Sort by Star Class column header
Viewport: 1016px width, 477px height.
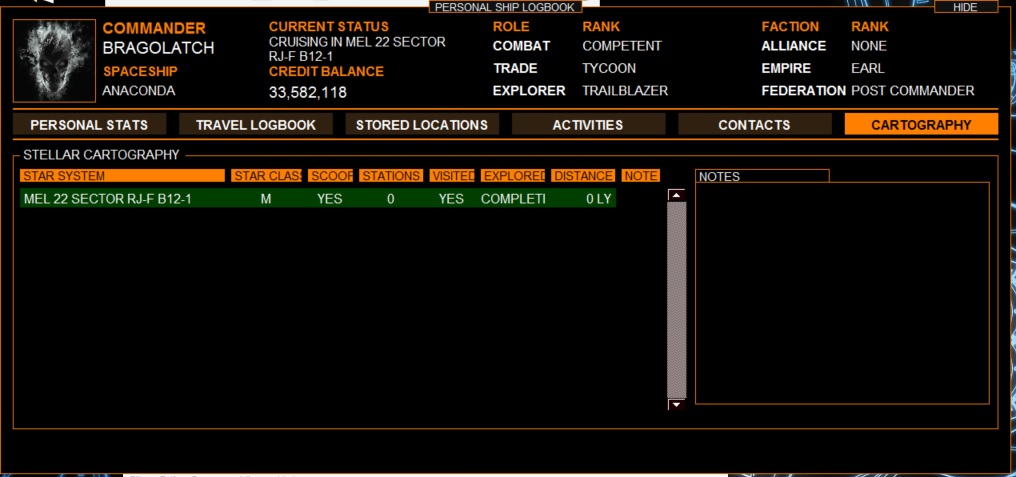(267, 176)
